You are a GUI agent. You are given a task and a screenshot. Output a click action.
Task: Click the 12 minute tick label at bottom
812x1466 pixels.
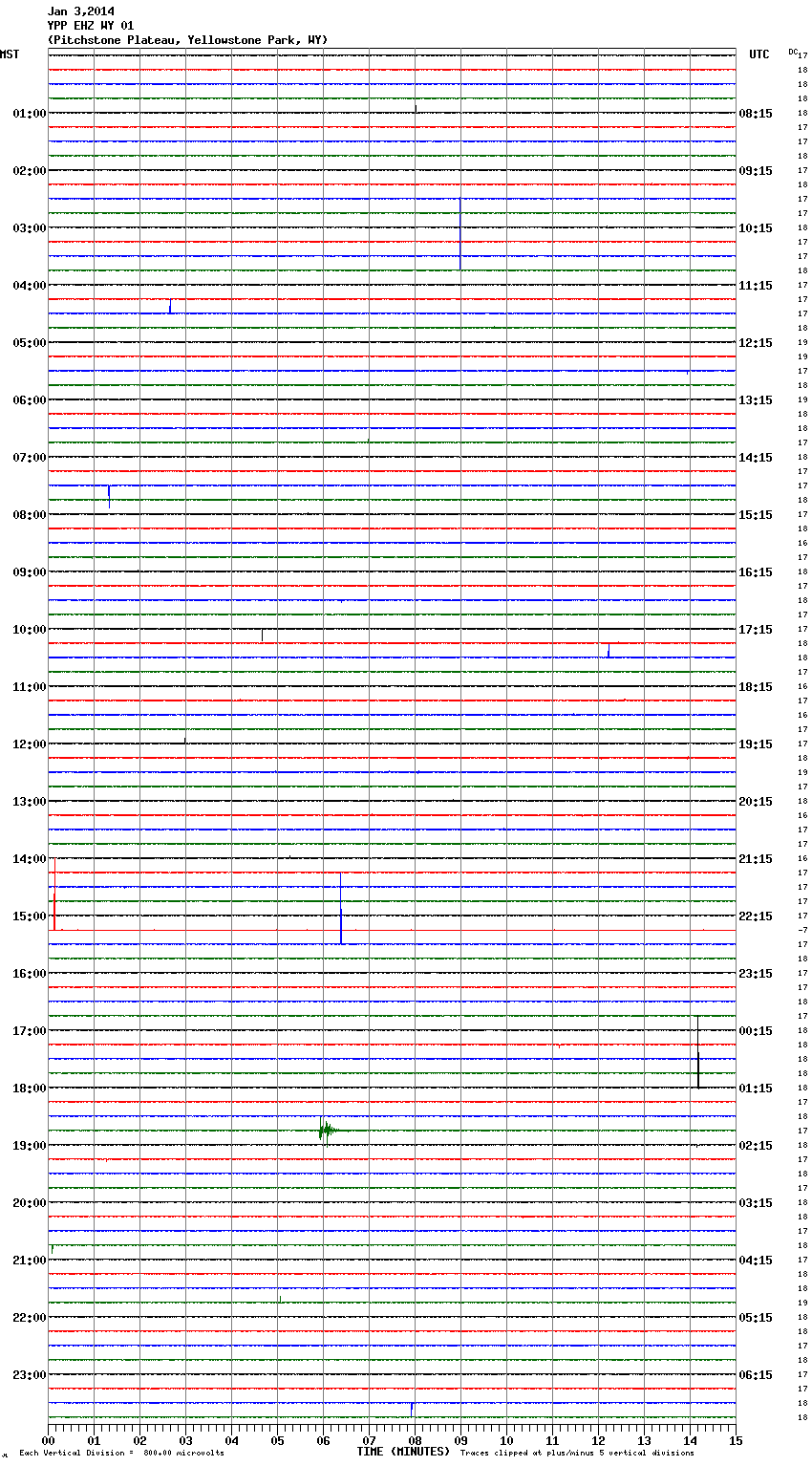coord(598,1439)
